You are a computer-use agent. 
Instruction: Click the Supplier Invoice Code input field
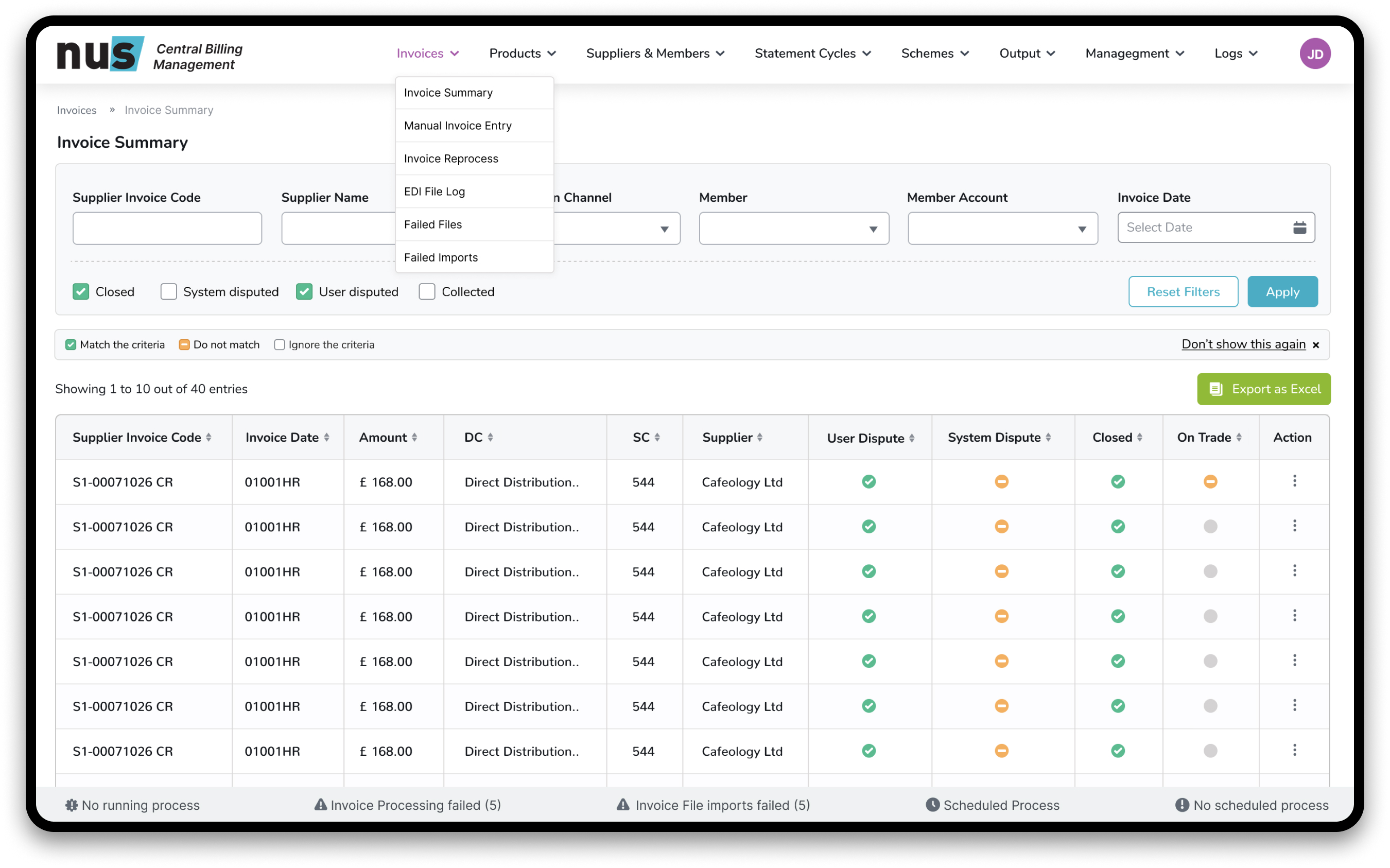click(x=167, y=229)
